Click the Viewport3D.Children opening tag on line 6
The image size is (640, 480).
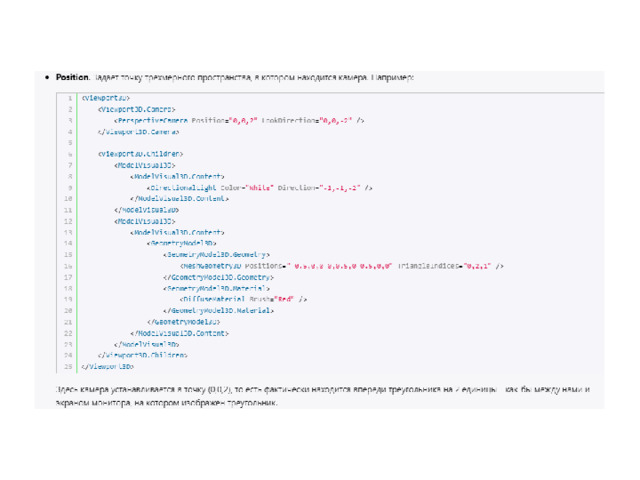[140, 154]
